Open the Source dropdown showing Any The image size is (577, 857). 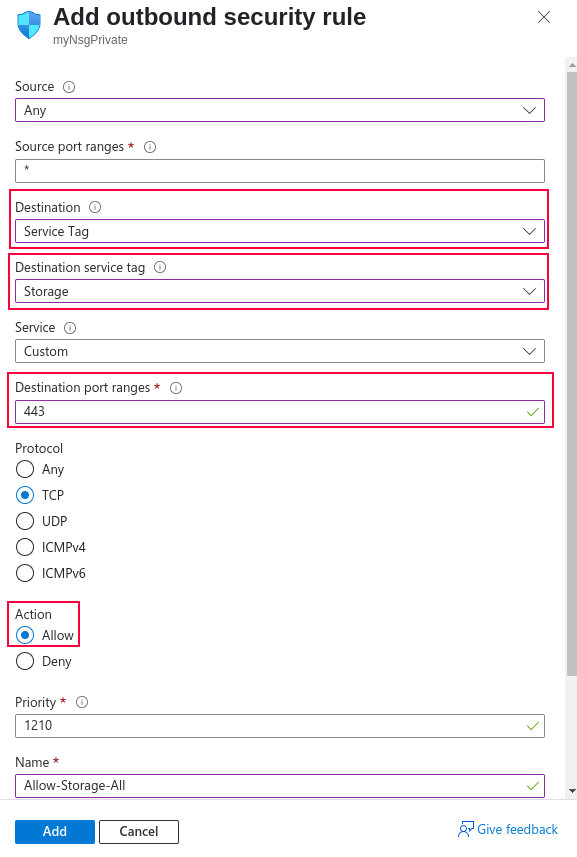280,110
